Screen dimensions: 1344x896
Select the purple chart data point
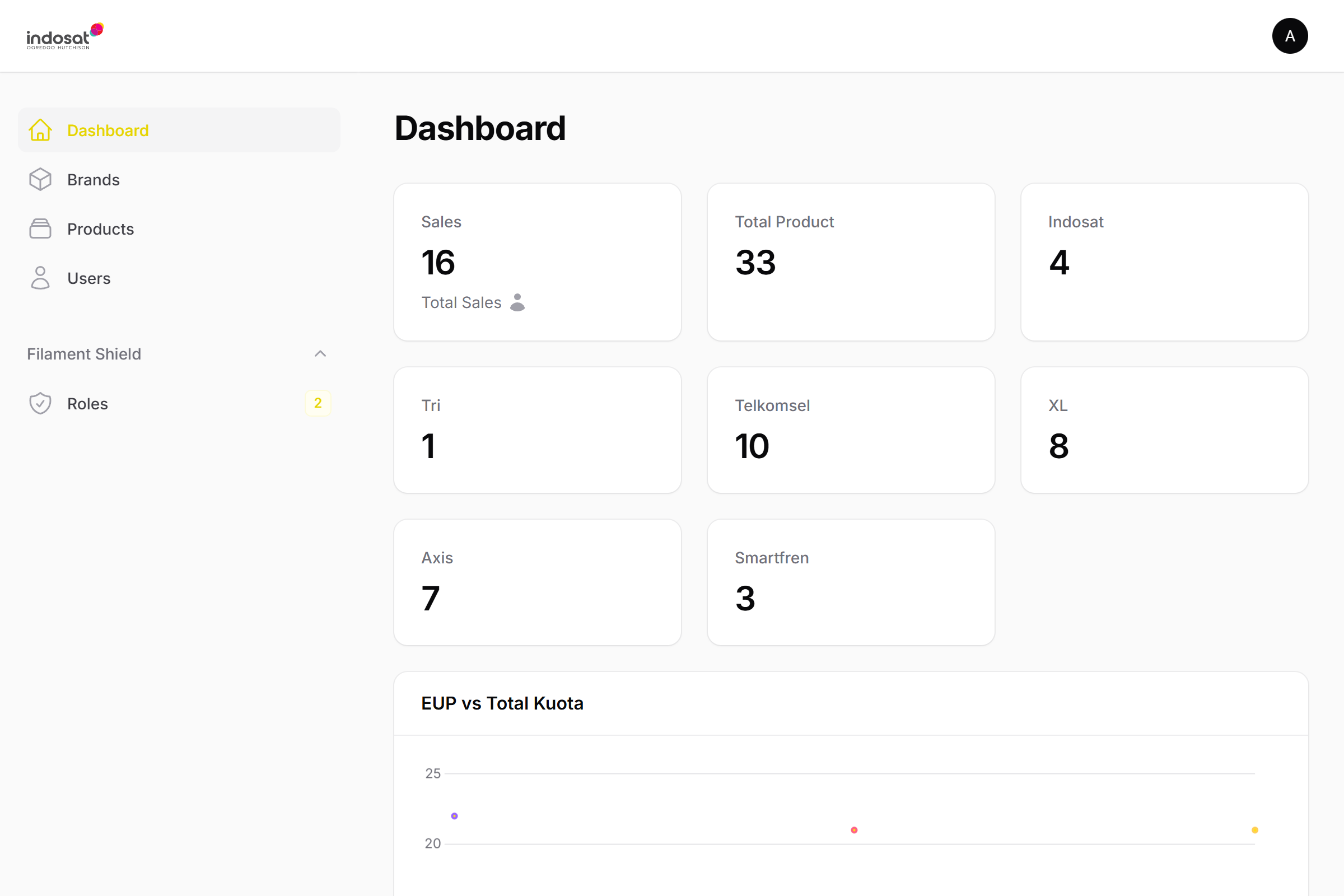tap(454, 816)
